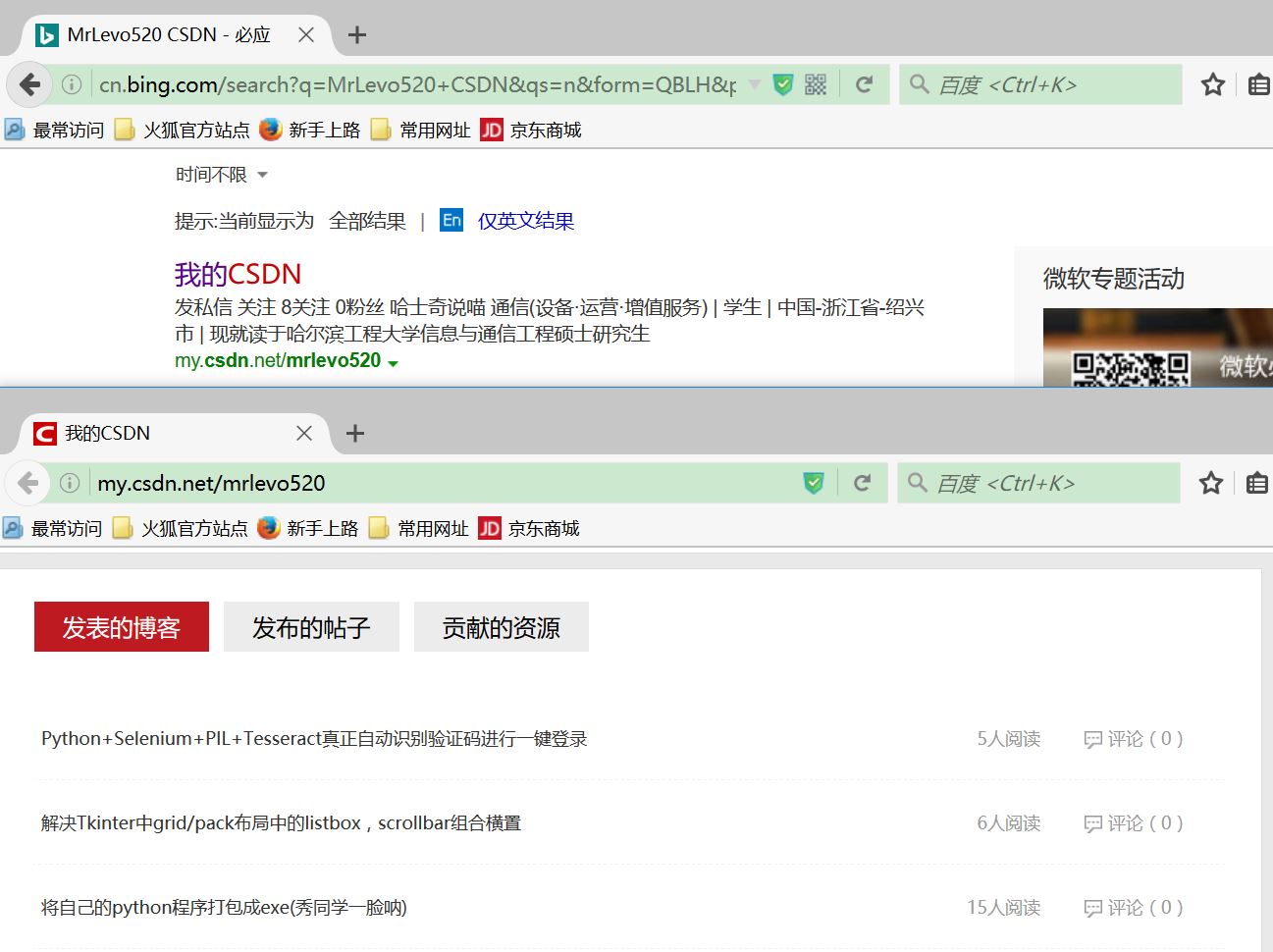Open history dropdown arrow in Bing address bar
The image size is (1273, 952).
tap(754, 84)
